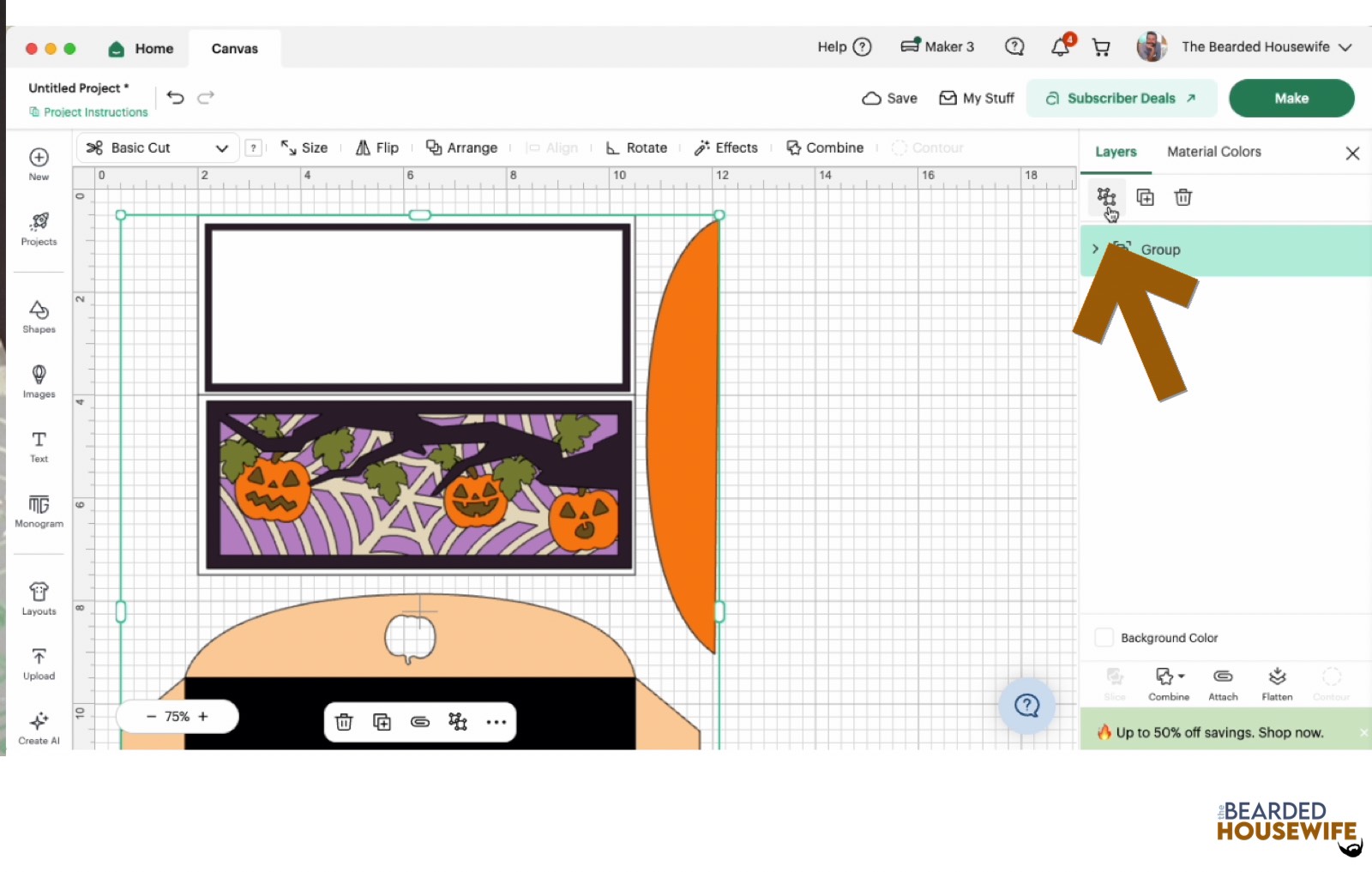Open the savings Shop now promotion
The height and width of the screenshot is (872, 1372).
click(1219, 732)
